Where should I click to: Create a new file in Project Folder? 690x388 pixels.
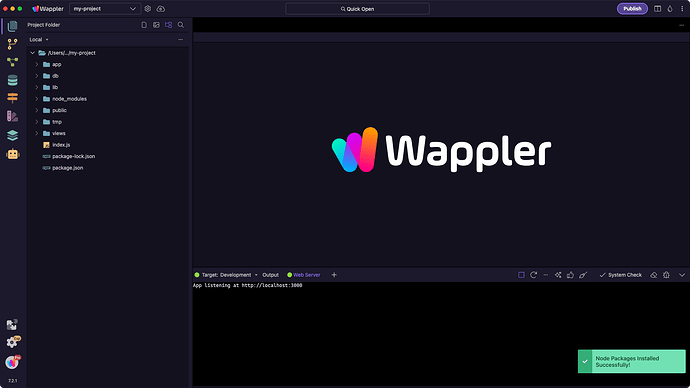[144, 25]
